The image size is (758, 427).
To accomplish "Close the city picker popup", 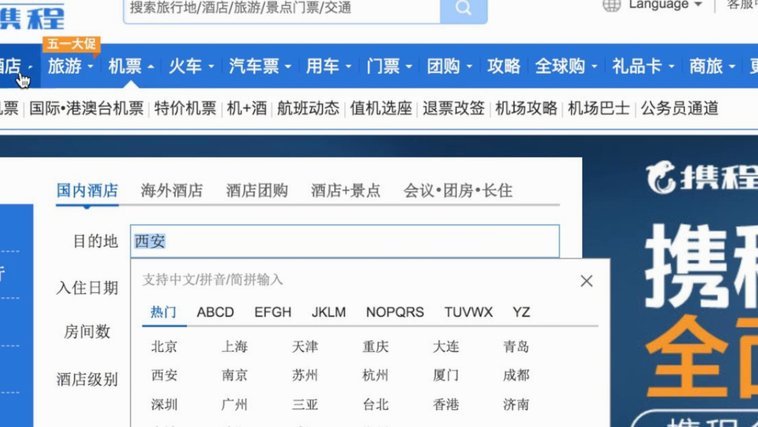I will point(586,281).
